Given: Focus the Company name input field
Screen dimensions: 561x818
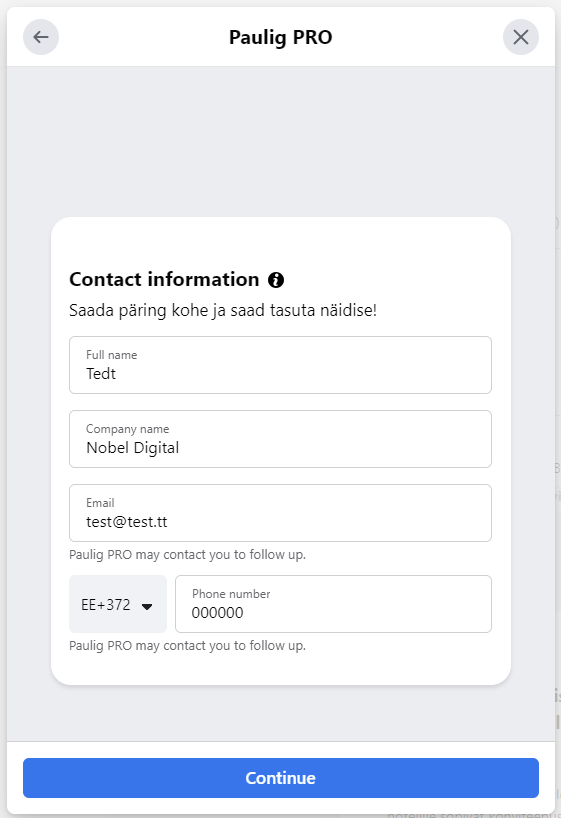Looking at the screenshot, I should coord(280,439).
